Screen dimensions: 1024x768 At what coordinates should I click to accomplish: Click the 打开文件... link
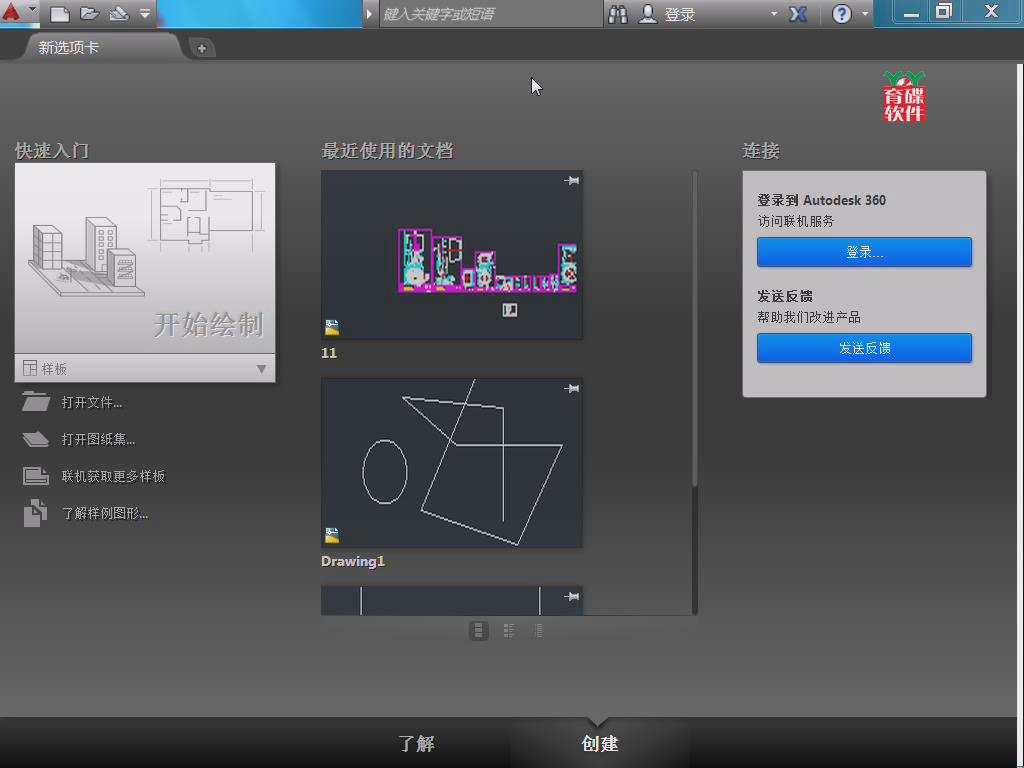pyautogui.click(x=92, y=402)
